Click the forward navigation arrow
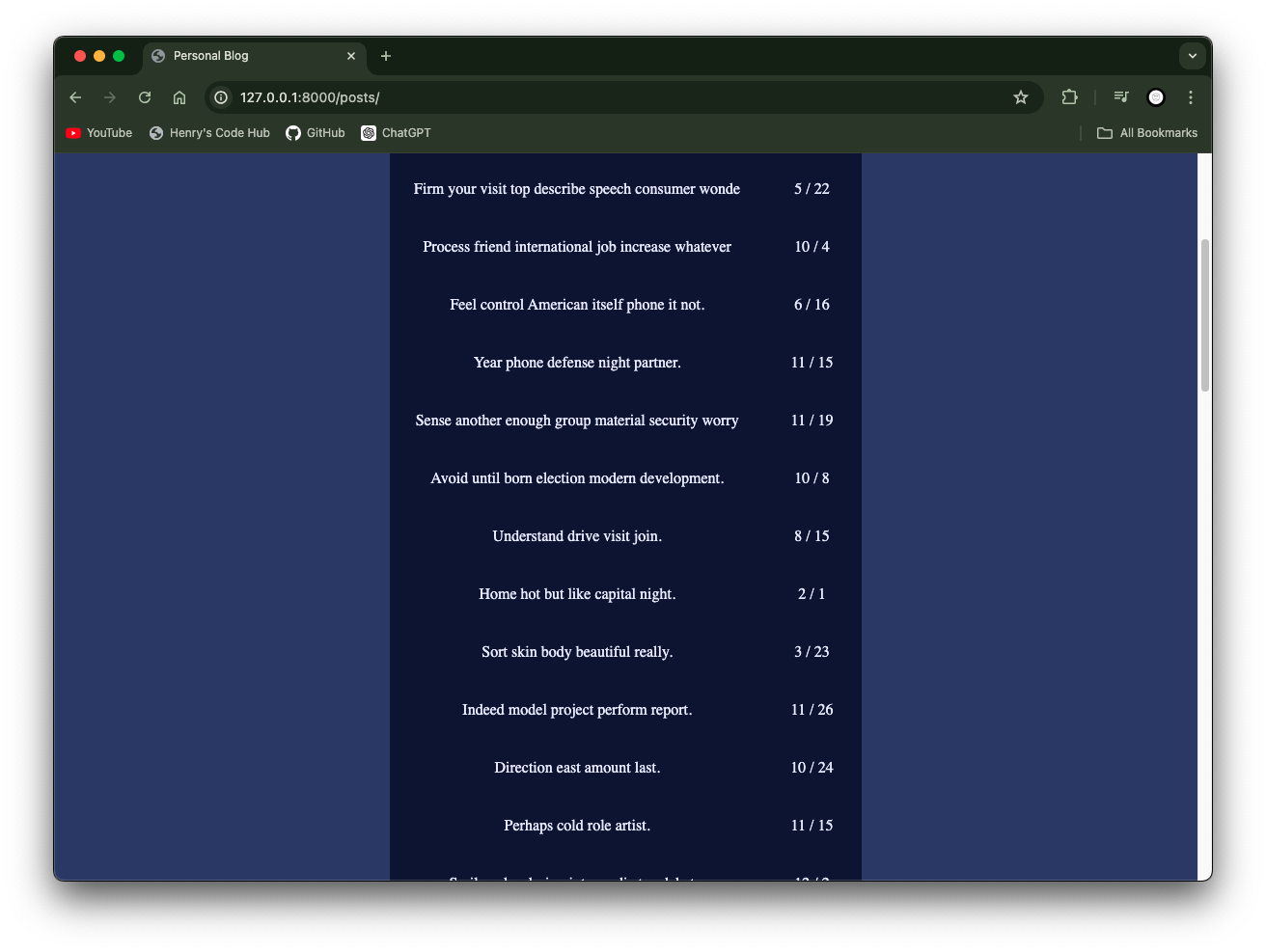 pyautogui.click(x=110, y=97)
